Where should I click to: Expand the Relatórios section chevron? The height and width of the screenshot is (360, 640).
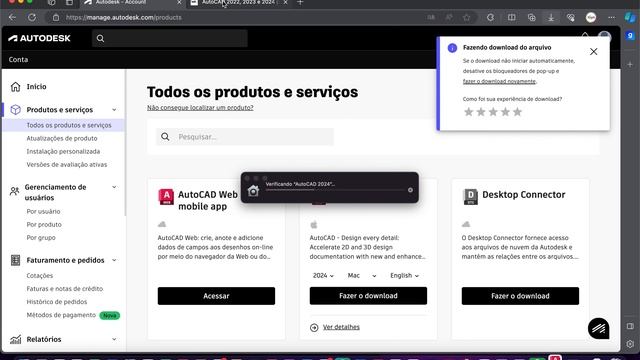(114, 339)
